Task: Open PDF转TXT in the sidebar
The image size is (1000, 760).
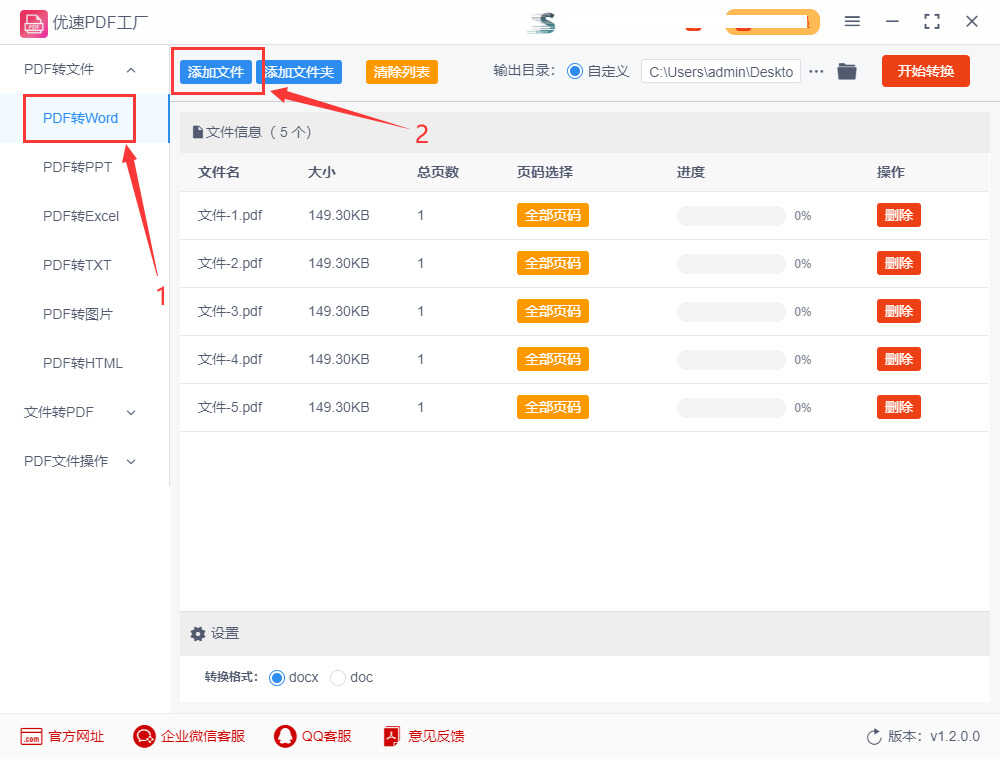Action: tap(77, 265)
